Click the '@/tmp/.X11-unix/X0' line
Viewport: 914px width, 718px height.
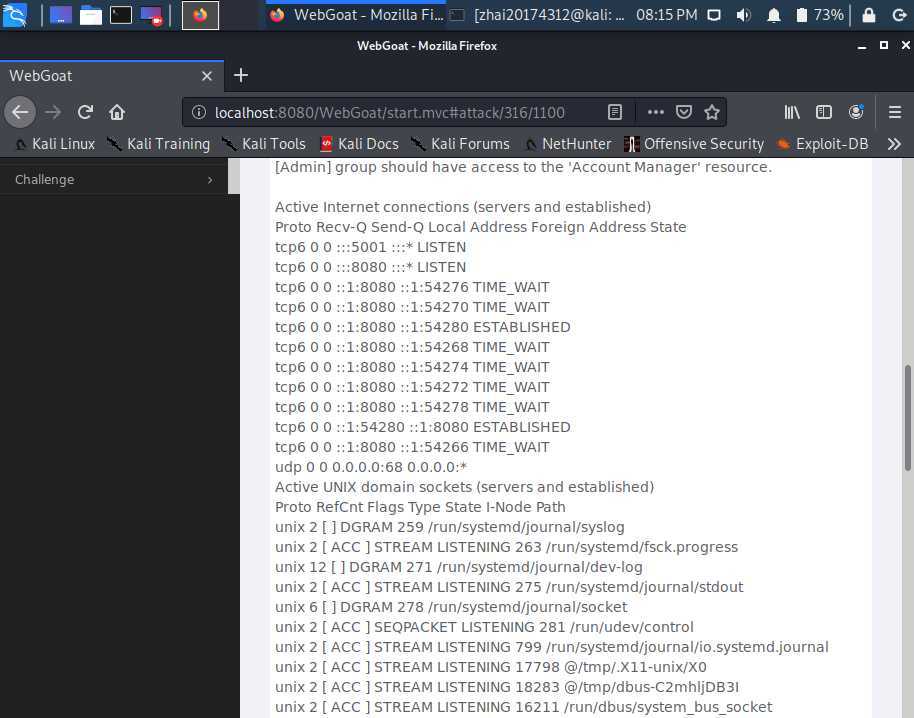pos(490,667)
